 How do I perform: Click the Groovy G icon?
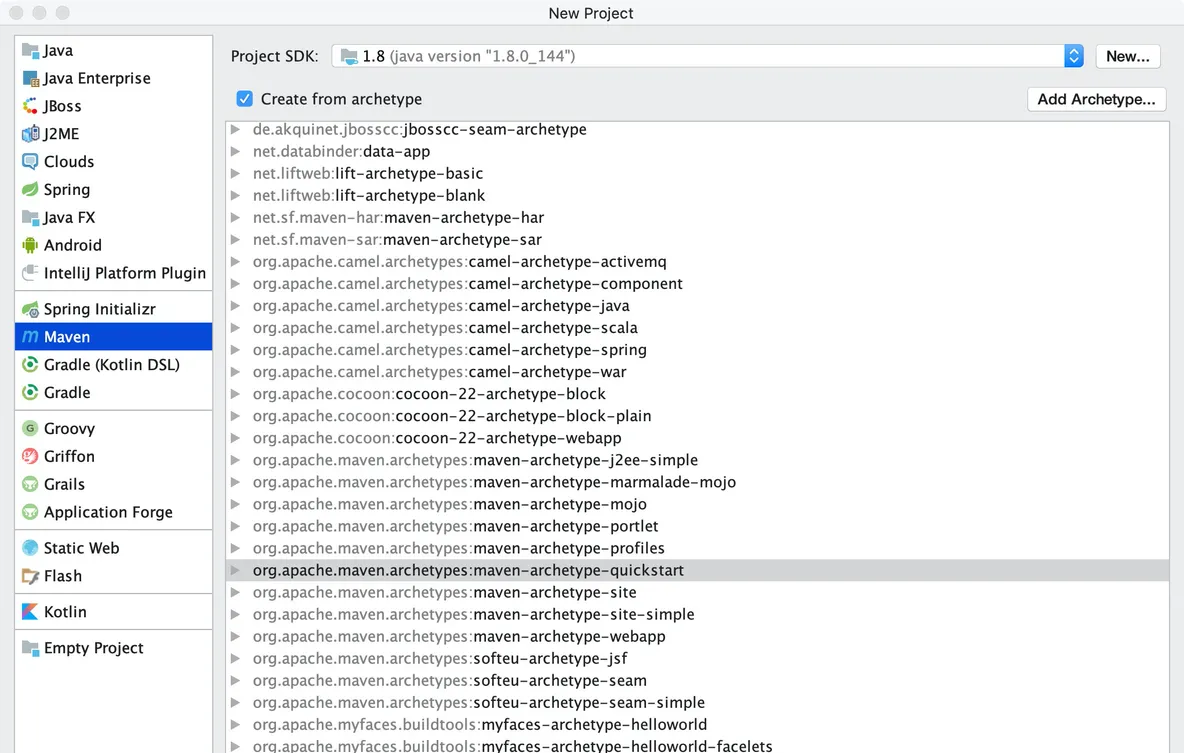30,428
